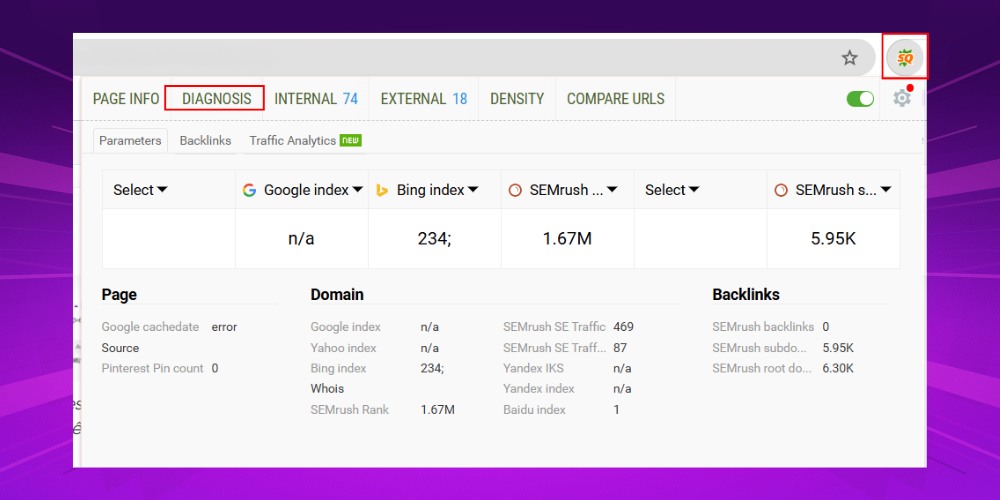Select the Parameters sub-tab

(x=130, y=141)
